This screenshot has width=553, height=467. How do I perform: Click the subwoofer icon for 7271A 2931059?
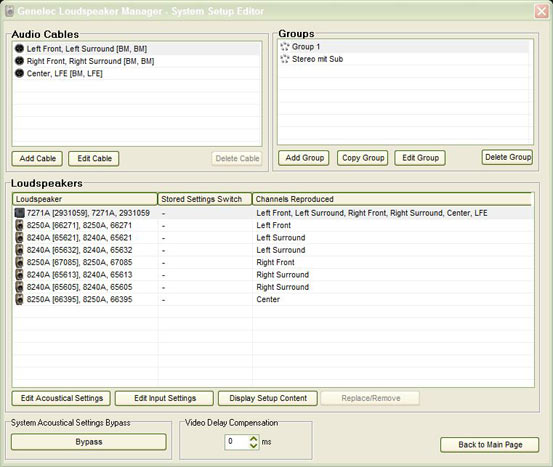[x=19, y=213]
